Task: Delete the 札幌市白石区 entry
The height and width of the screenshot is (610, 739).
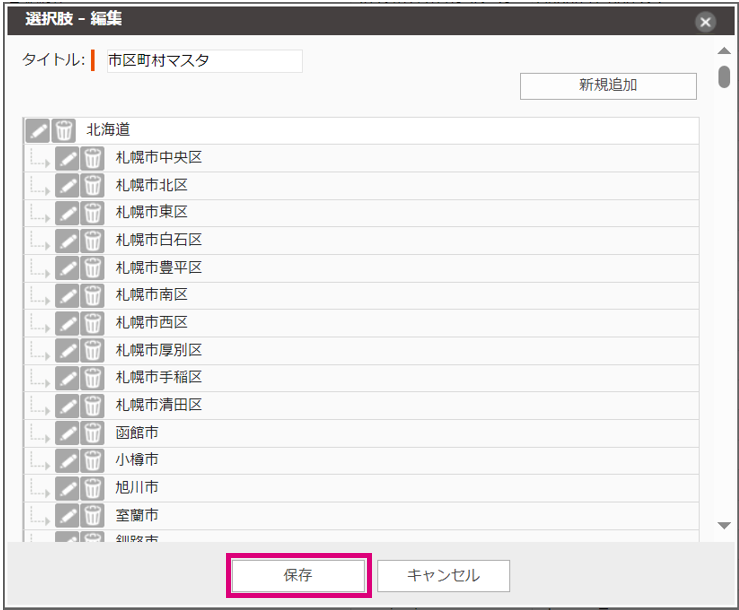Action: (x=92, y=241)
